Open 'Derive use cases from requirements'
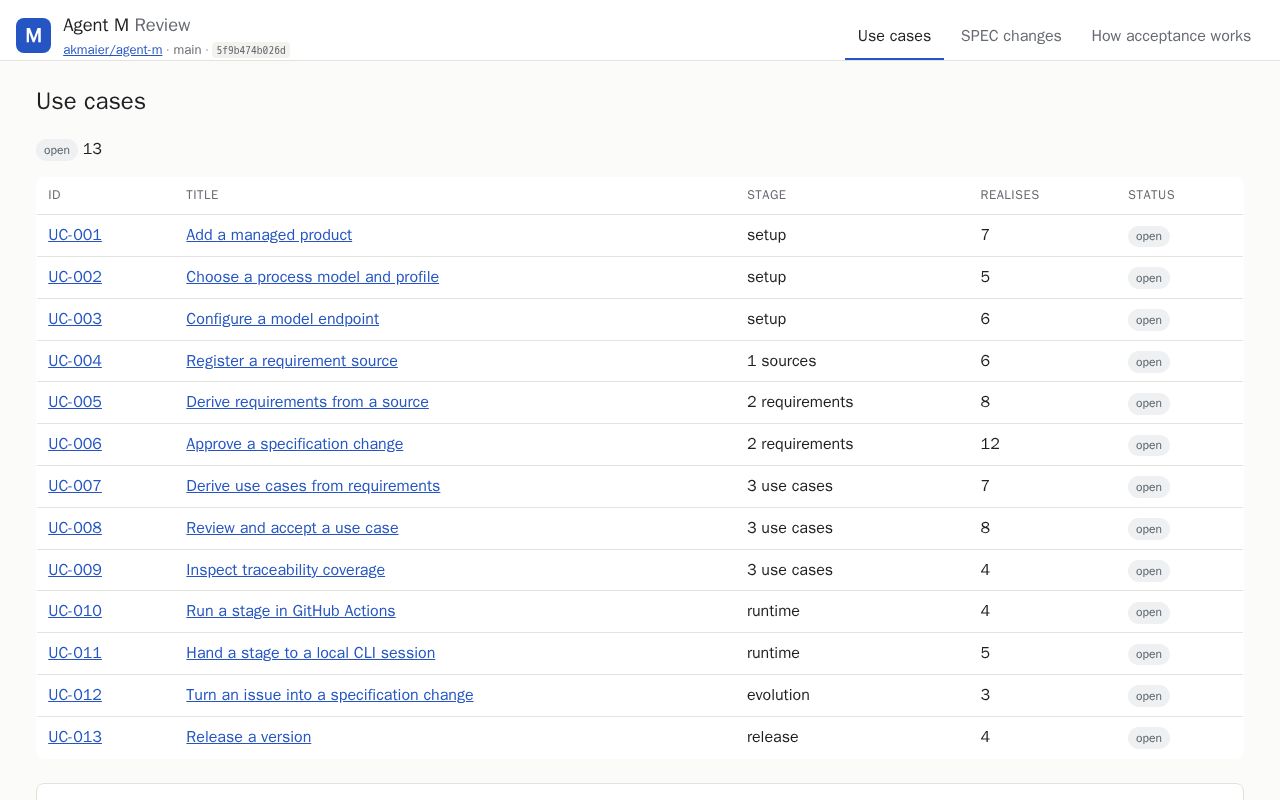The width and height of the screenshot is (1280, 800). [313, 486]
